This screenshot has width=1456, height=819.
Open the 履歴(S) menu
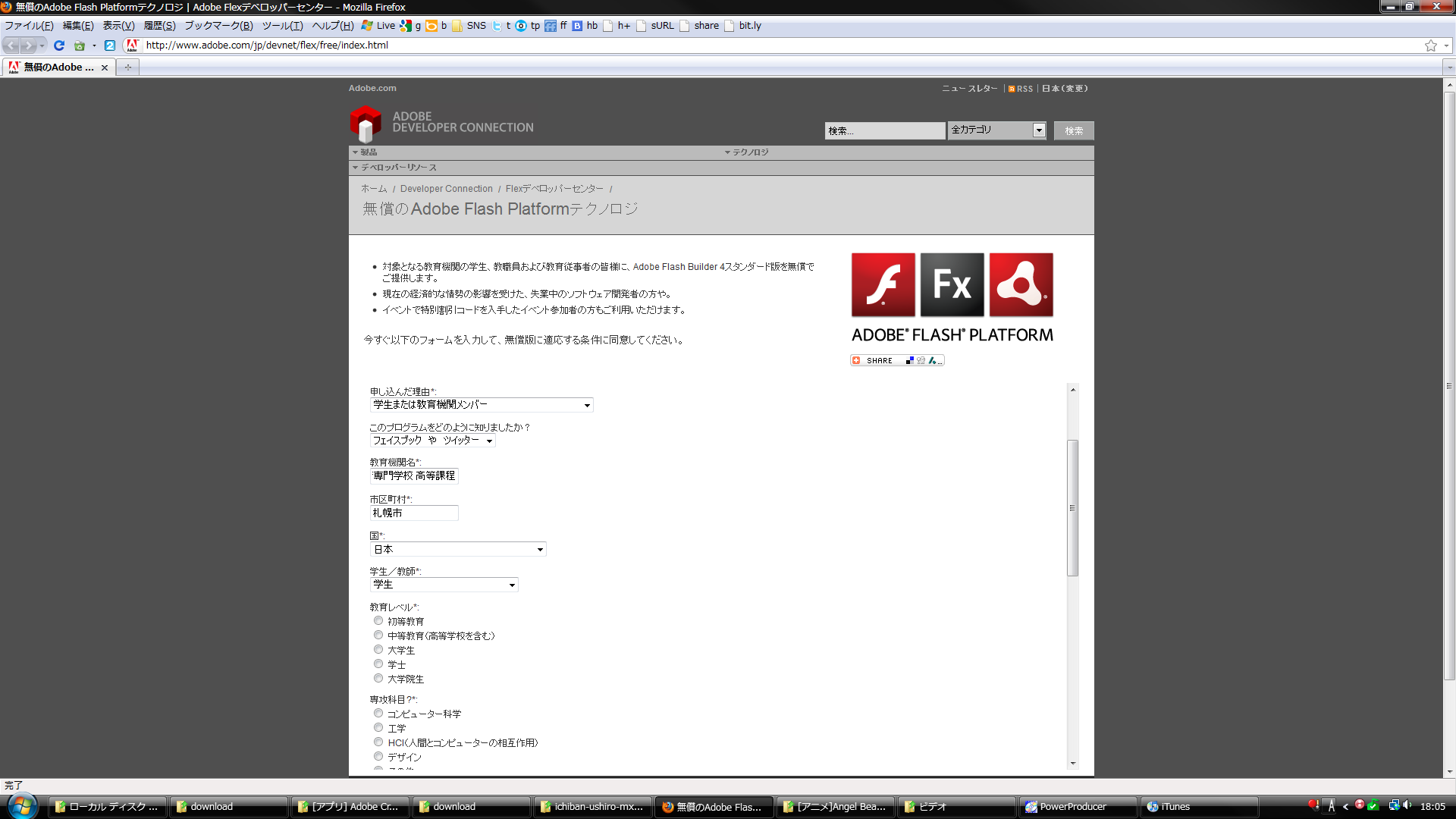click(159, 26)
